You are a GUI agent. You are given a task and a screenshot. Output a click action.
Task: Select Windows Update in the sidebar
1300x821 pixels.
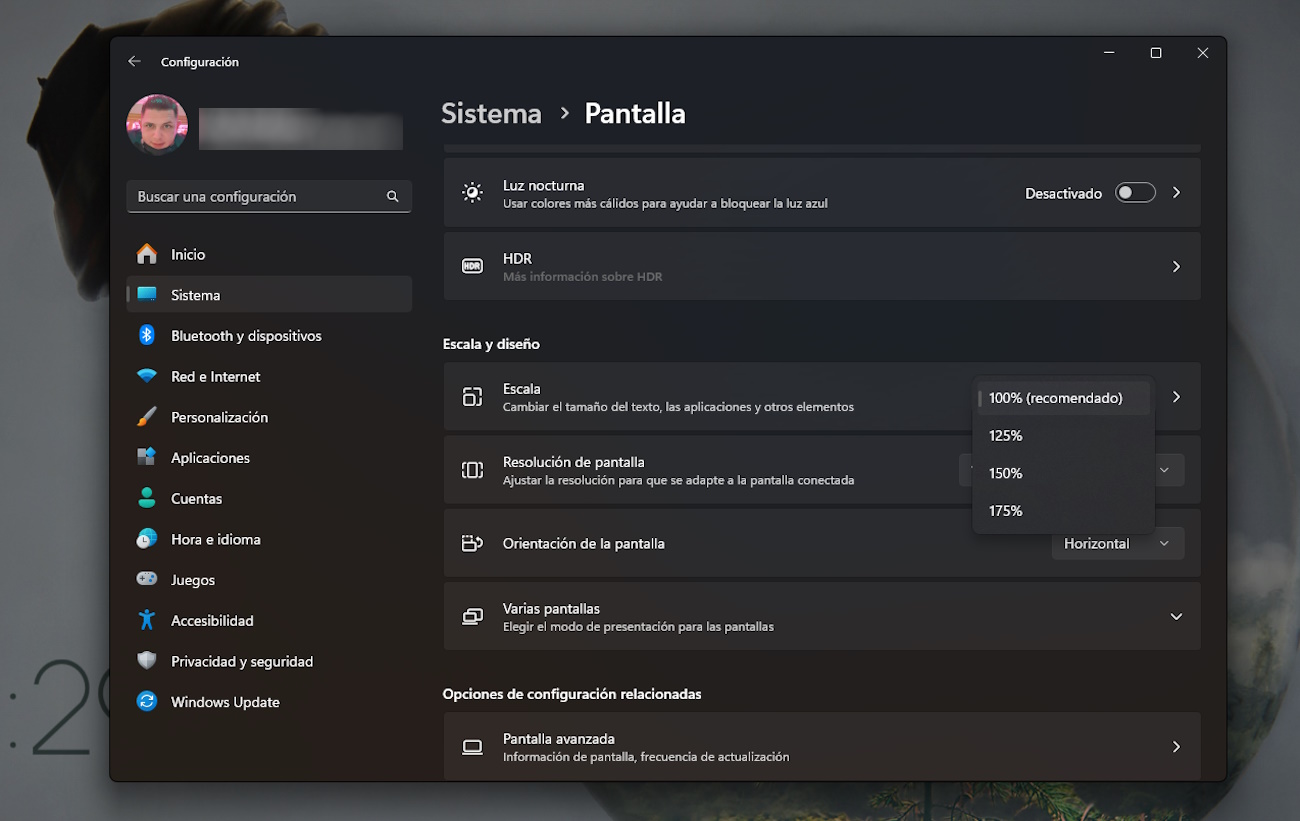[x=269, y=702]
